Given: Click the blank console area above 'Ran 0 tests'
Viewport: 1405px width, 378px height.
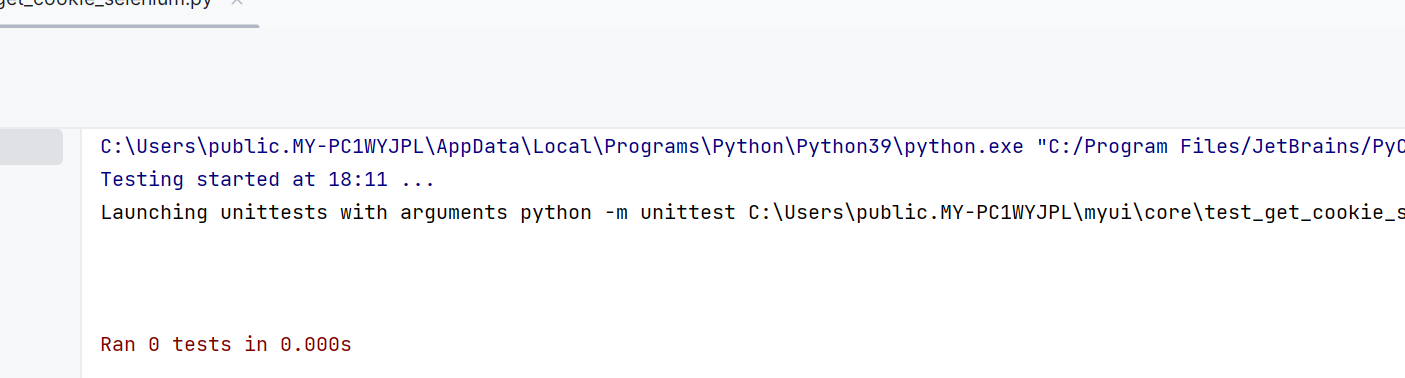Looking at the screenshot, I should [742, 280].
